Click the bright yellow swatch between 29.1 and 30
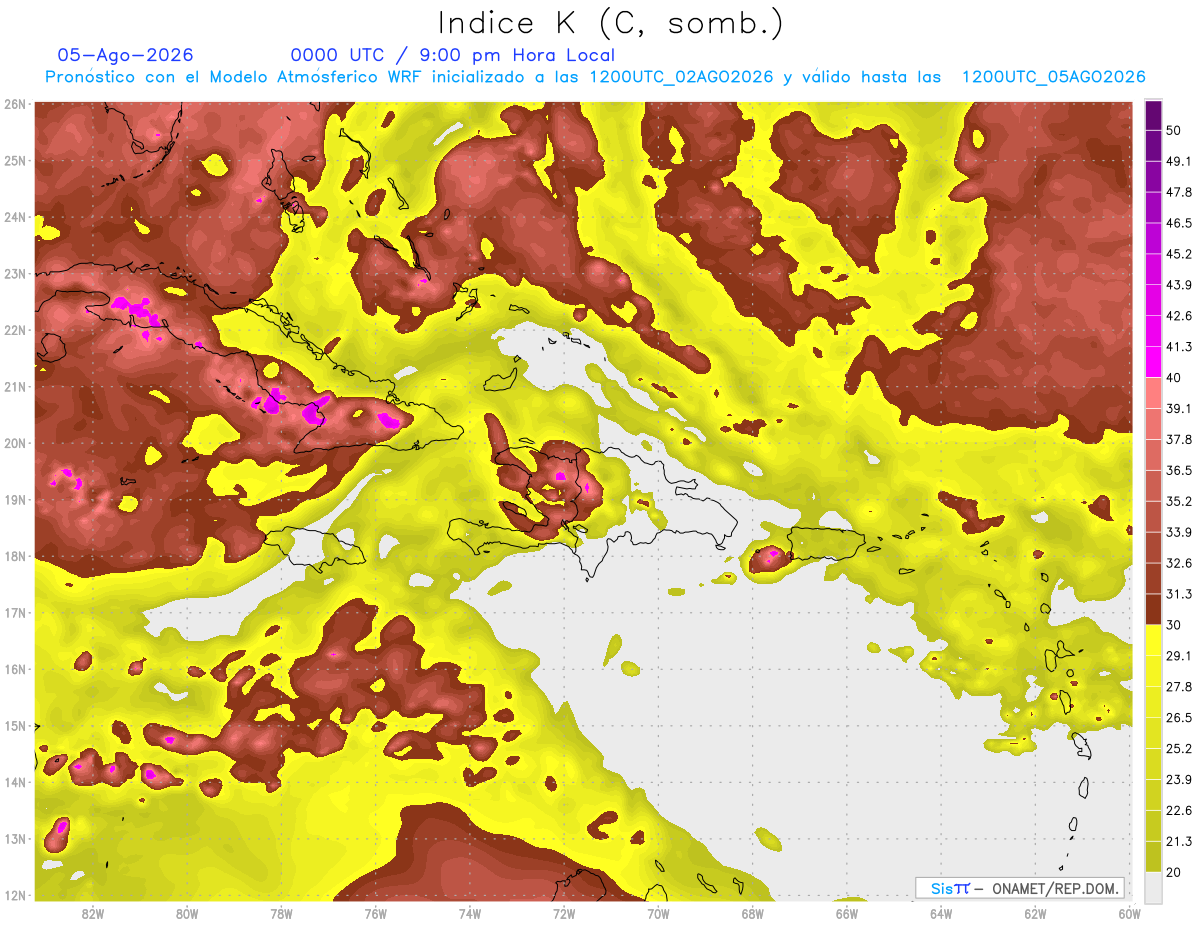 (x=1153, y=640)
